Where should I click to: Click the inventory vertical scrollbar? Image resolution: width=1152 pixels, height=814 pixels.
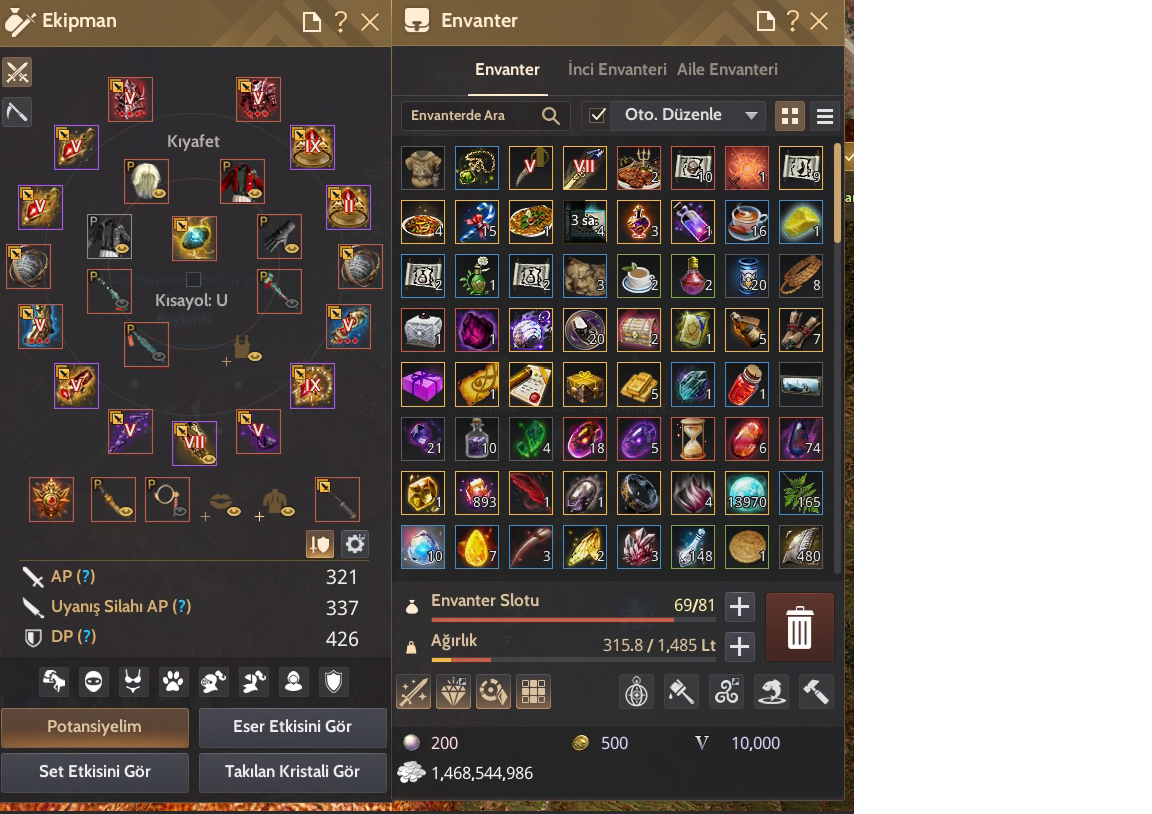(x=837, y=194)
